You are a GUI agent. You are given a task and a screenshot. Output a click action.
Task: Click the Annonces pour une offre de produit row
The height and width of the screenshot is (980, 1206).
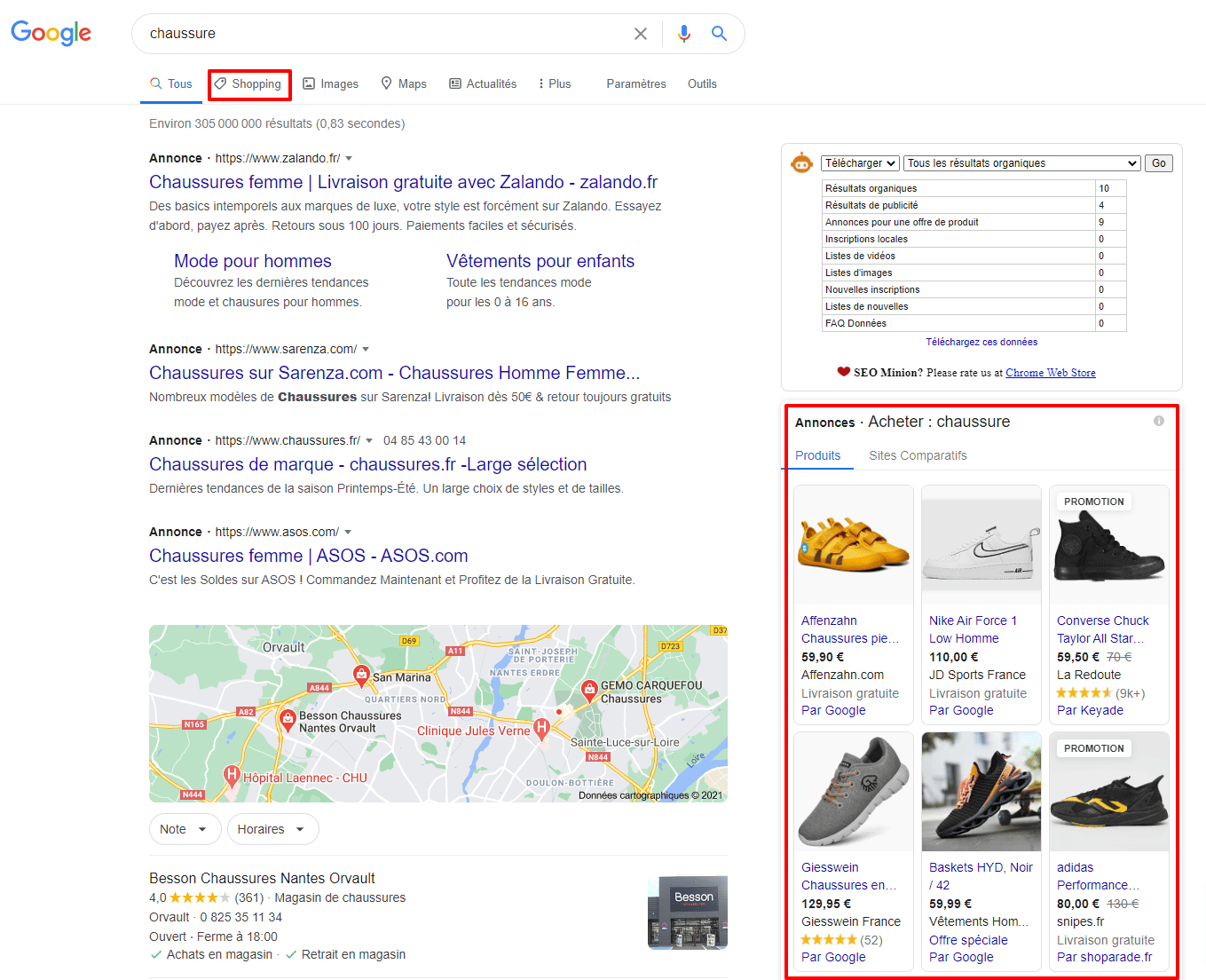974,222
